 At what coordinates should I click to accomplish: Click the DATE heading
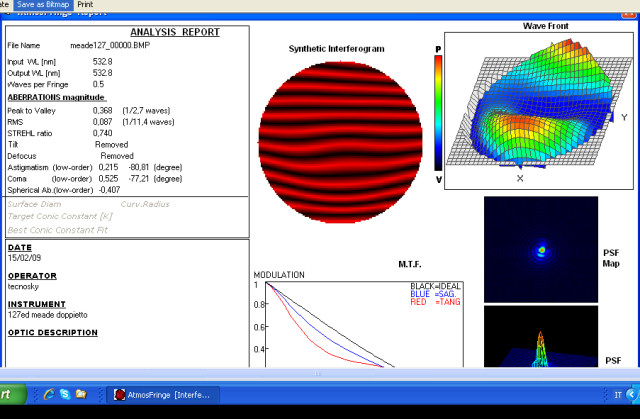pos(20,248)
